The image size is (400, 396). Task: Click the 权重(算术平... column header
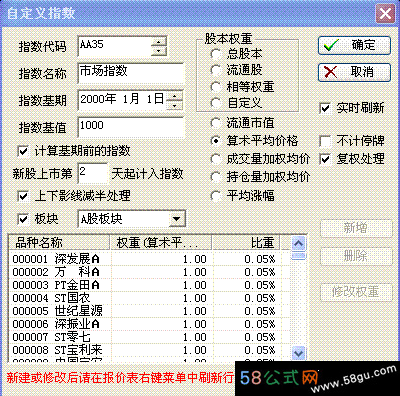161,242
